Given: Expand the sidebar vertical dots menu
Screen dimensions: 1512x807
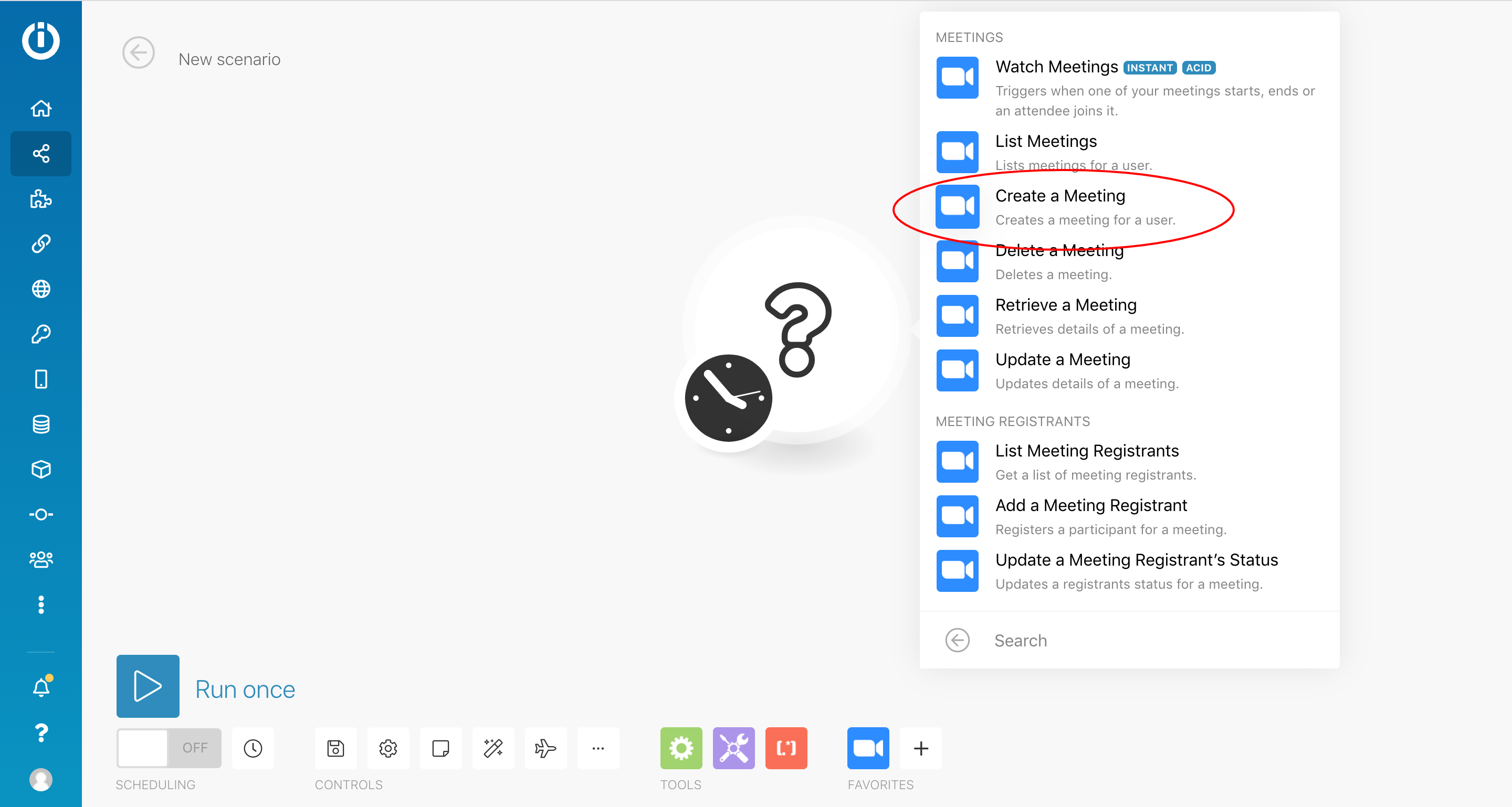Looking at the screenshot, I should pos(41,604).
